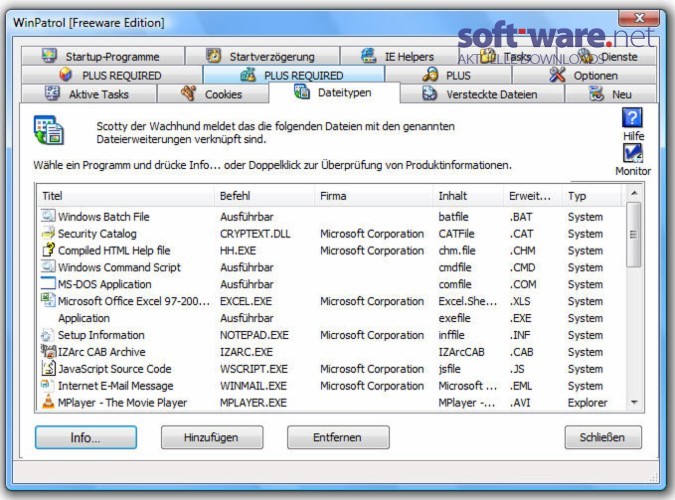Sort list by Inhalt column header
Image resolution: width=675 pixels, height=500 pixels.
468,196
